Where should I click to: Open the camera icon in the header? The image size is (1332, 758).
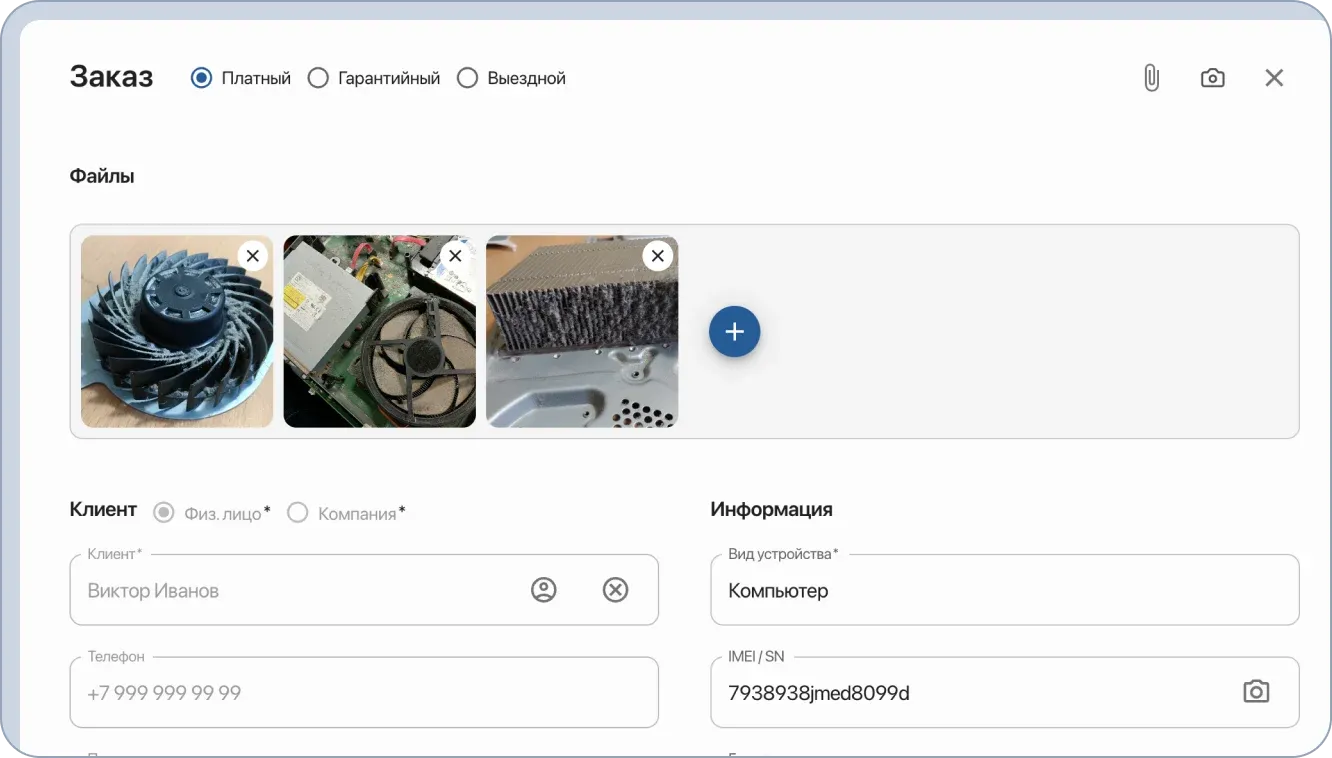click(x=1212, y=77)
